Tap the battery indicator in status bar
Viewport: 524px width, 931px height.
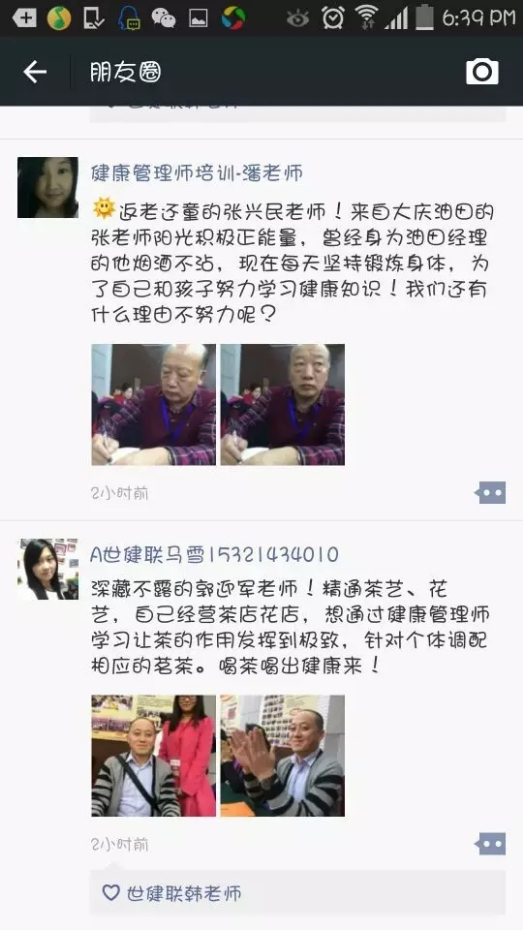point(424,17)
